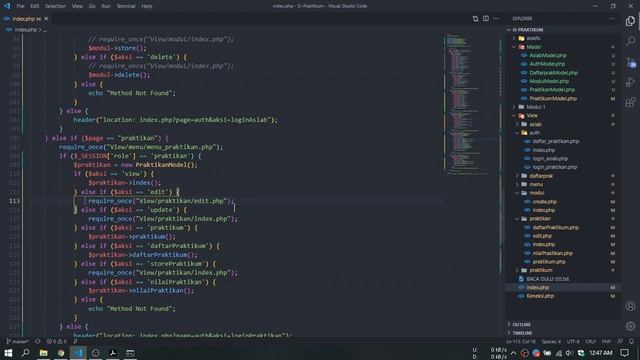Change the PHP language mode
Image resolution: width=640 pixels, height=360 pixels.
click(x=606, y=342)
